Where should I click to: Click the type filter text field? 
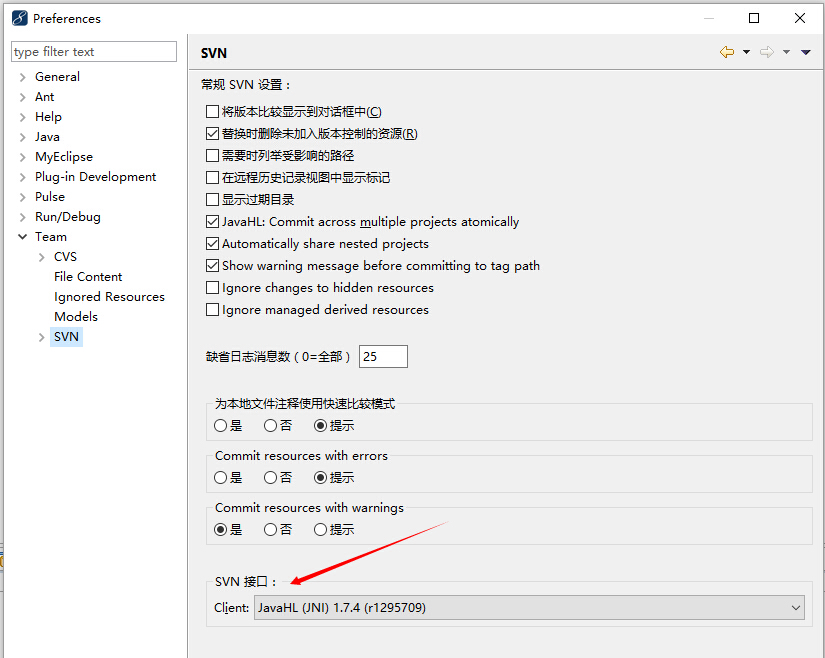[x=94, y=52]
